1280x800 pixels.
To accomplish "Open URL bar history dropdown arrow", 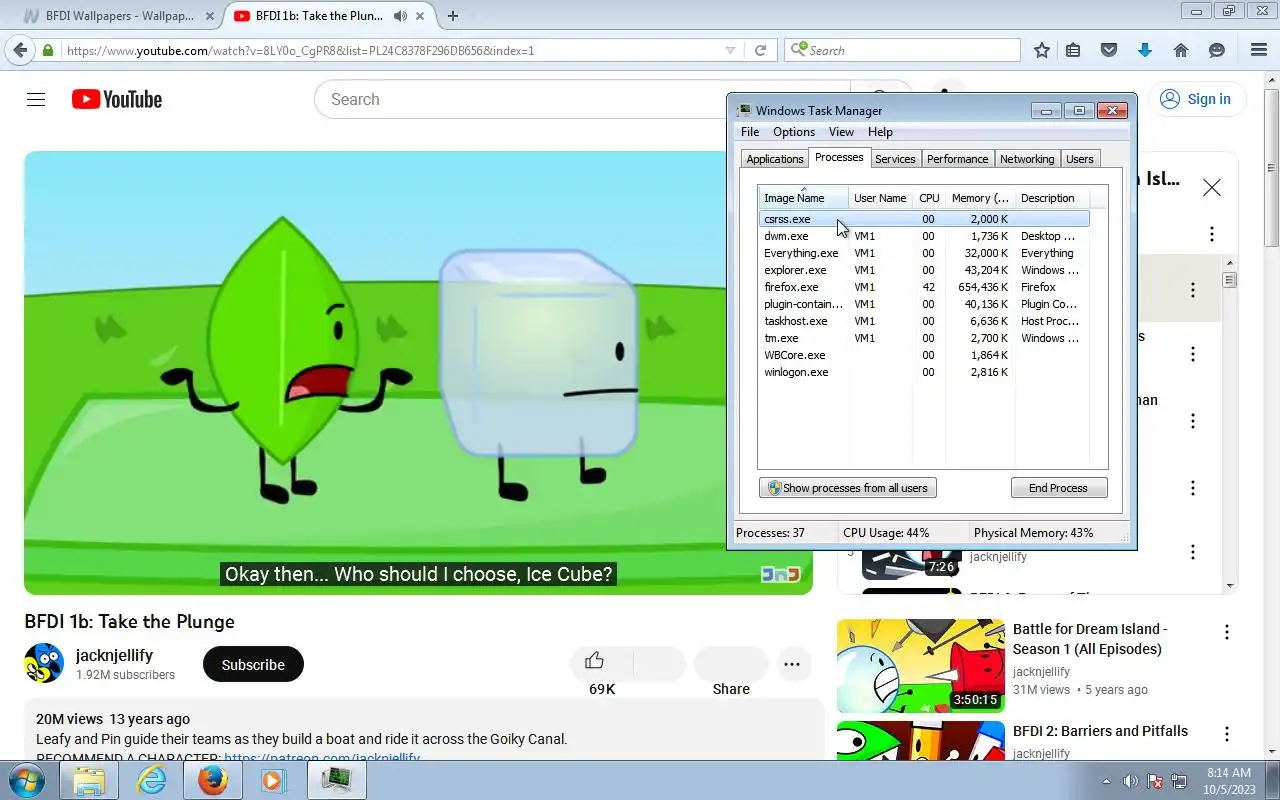I will tap(730, 50).
